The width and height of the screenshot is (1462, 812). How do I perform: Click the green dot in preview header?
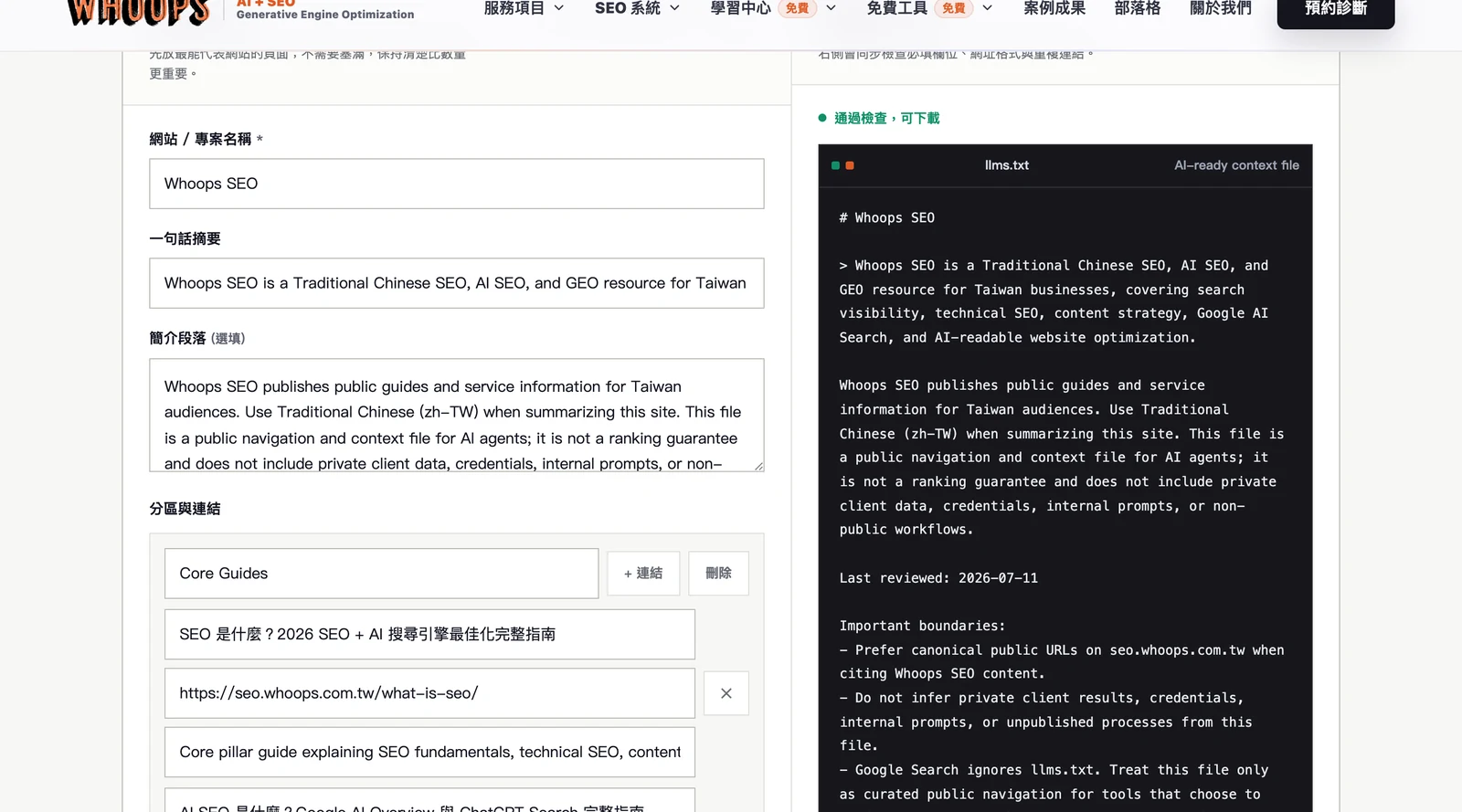[x=835, y=165]
